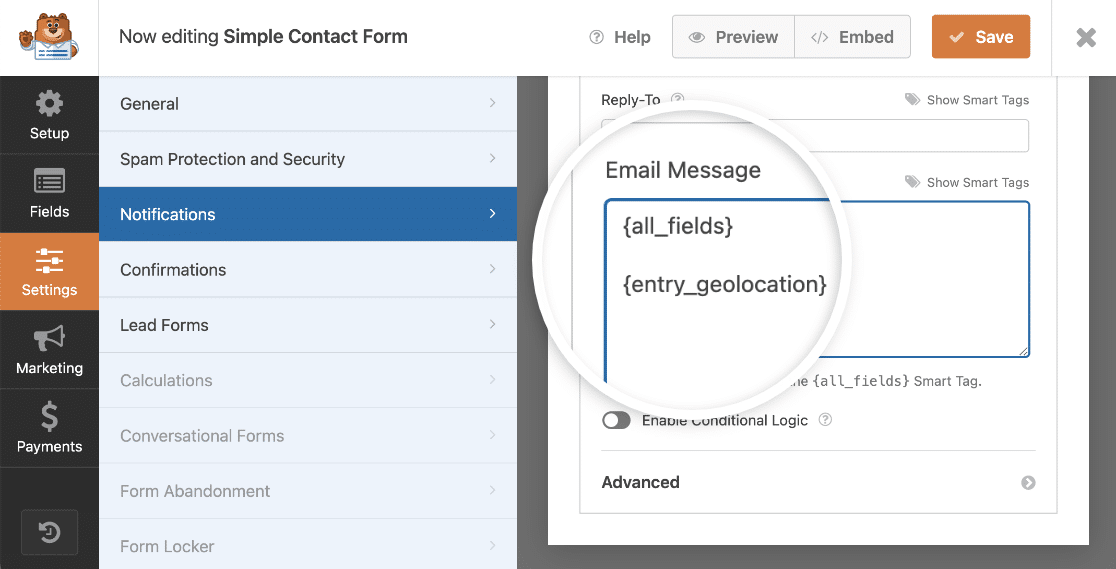Open General settings section

pyautogui.click(x=307, y=103)
